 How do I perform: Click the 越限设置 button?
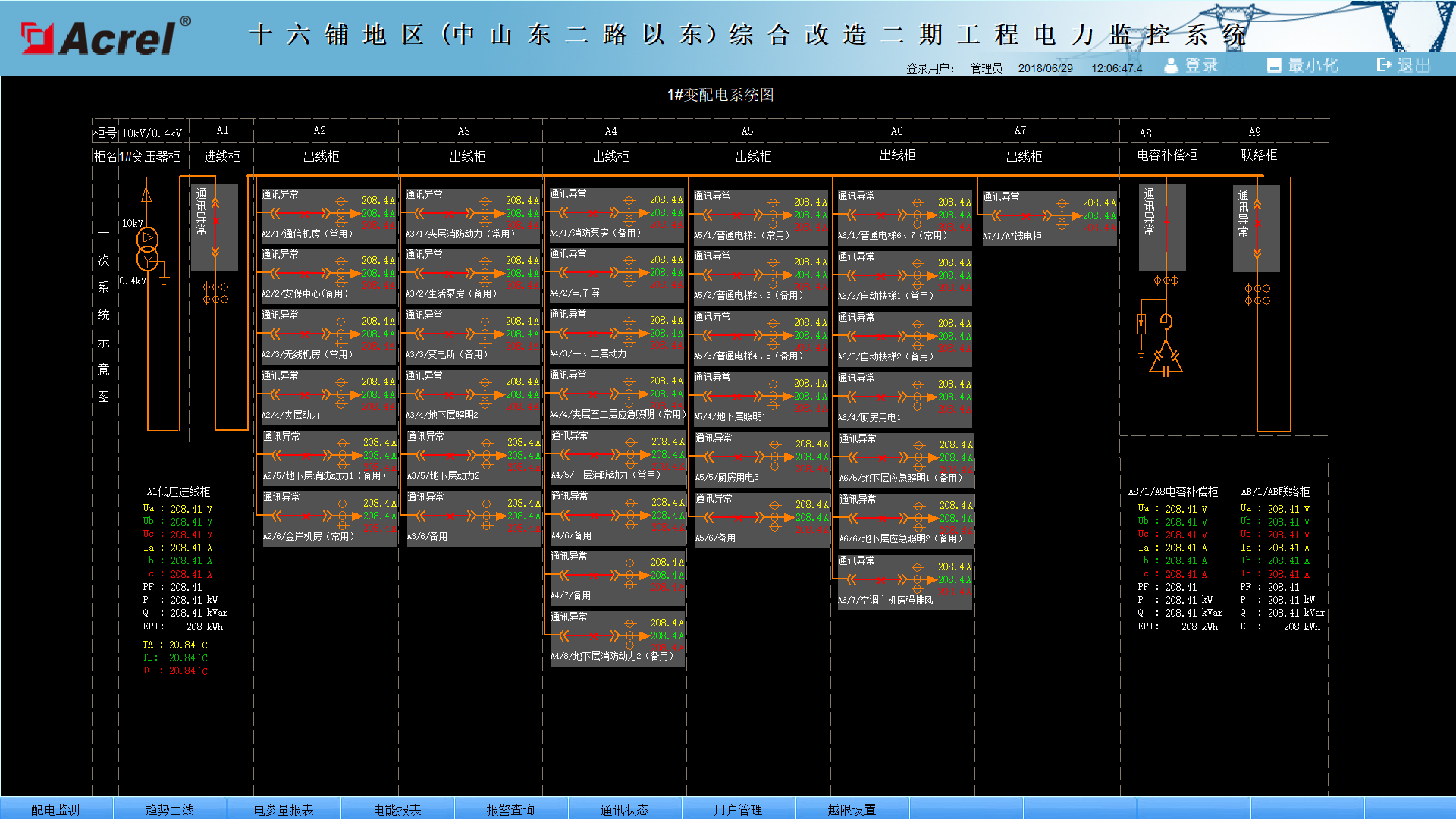point(852,809)
